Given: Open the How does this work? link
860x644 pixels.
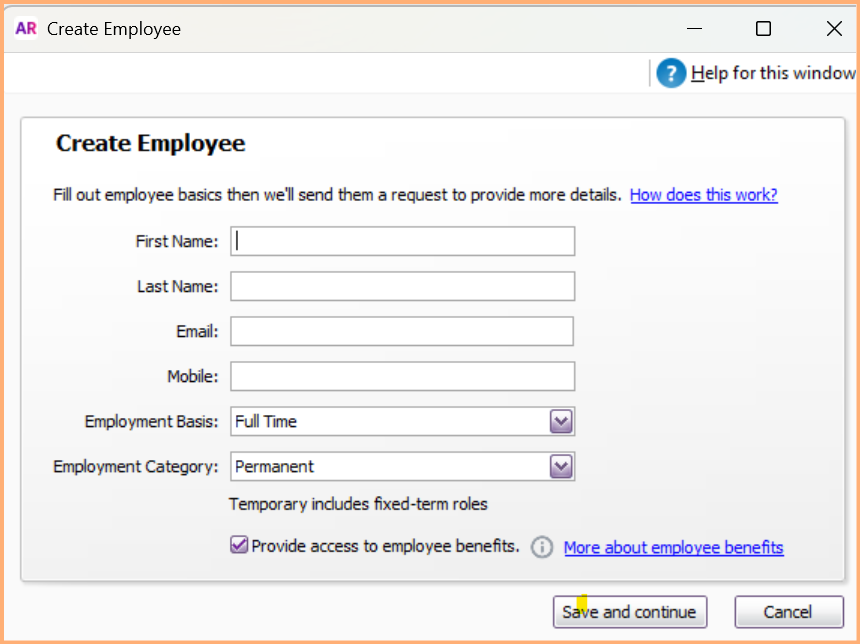Looking at the screenshot, I should (703, 195).
